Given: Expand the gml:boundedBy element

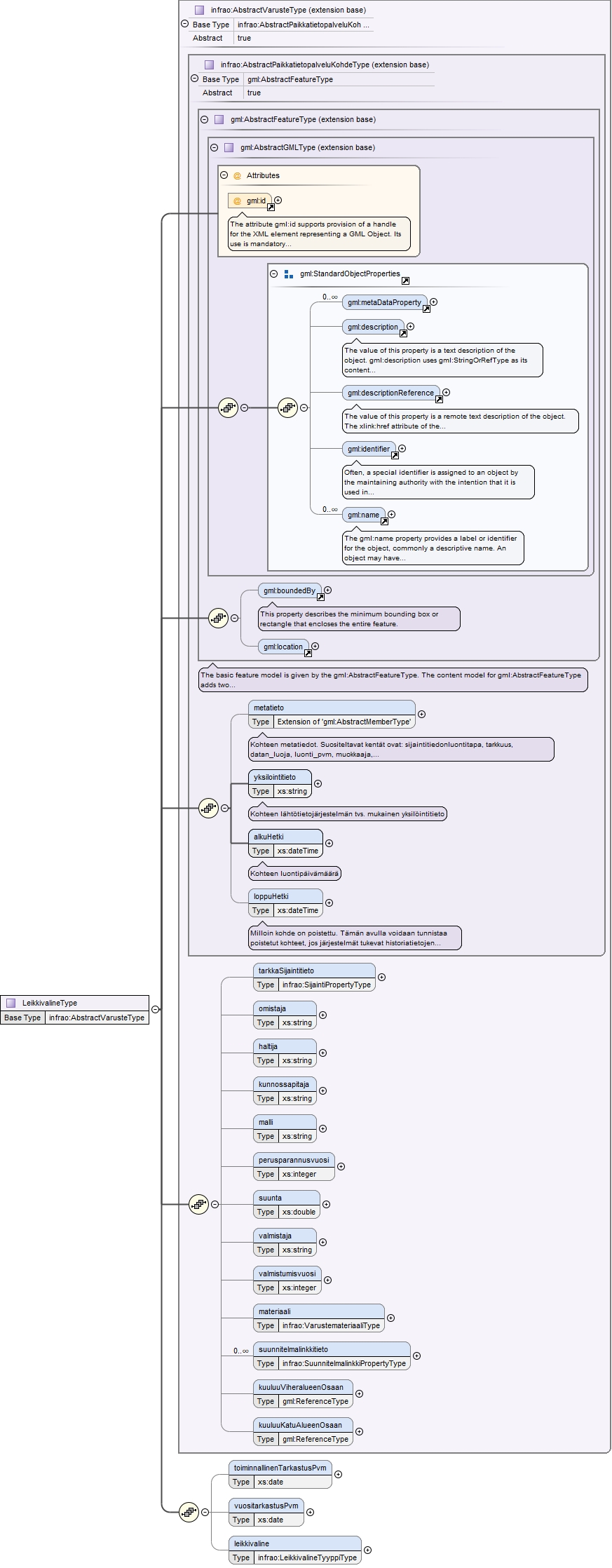Looking at the screenshot, I should [x=328, y=590].
